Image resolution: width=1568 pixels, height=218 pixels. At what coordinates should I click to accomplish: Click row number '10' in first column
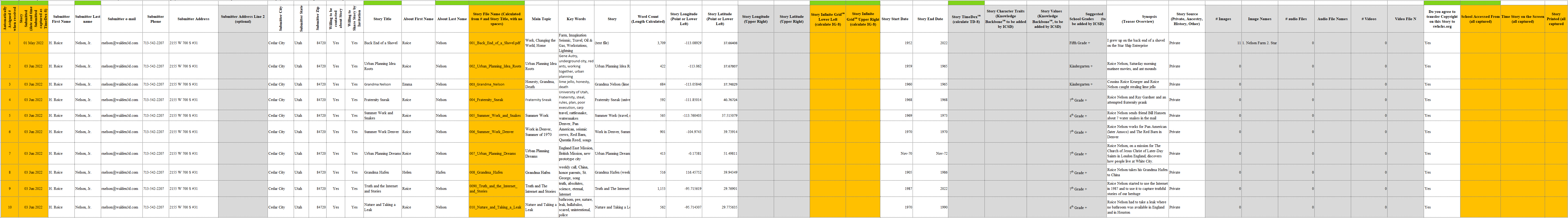(x=9, y=207)
